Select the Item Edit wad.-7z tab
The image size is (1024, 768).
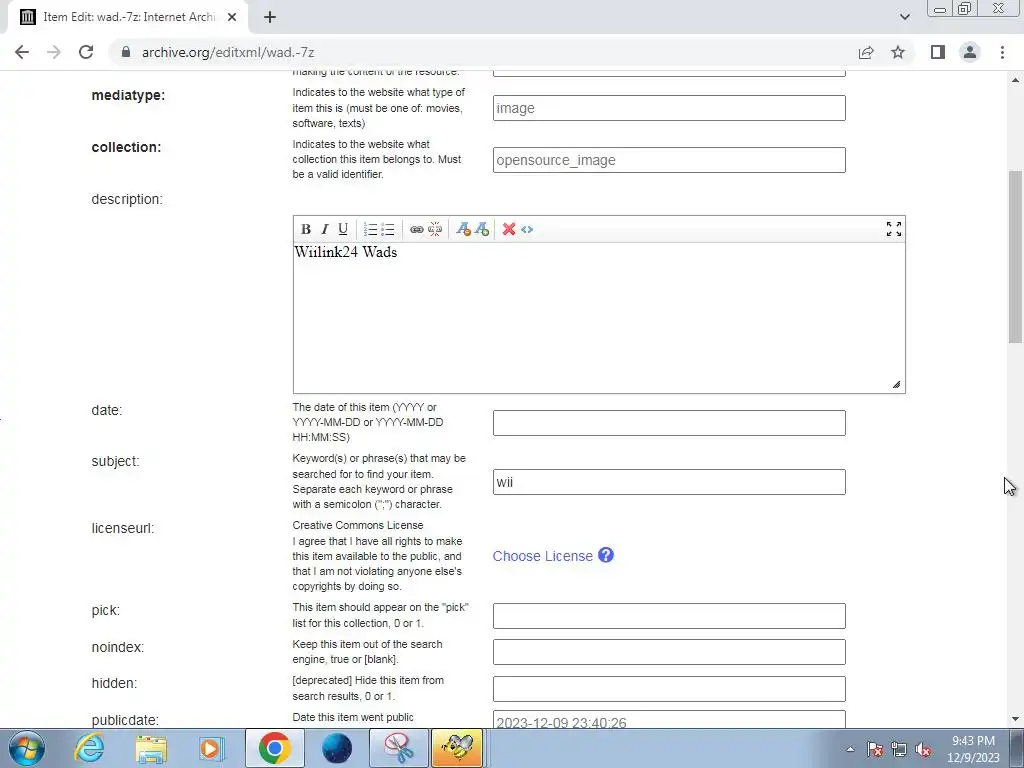coord(127,17)
